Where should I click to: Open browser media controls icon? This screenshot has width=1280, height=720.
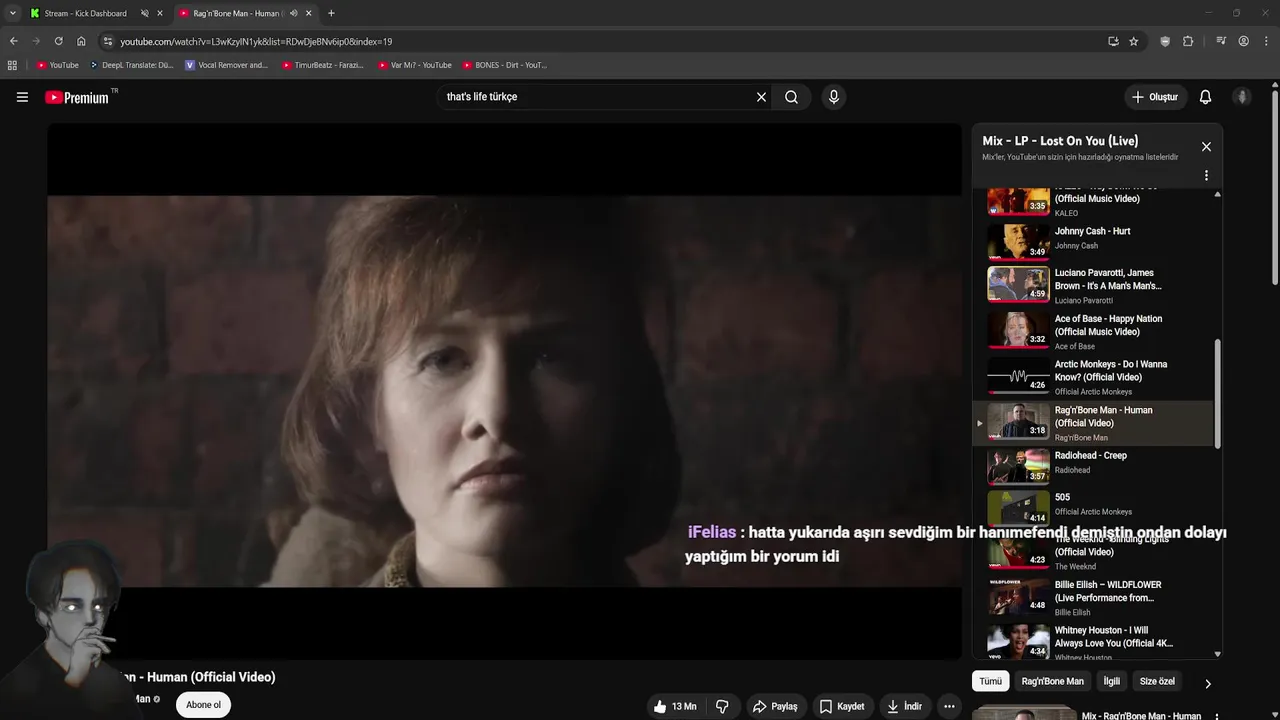point(1221,41)
